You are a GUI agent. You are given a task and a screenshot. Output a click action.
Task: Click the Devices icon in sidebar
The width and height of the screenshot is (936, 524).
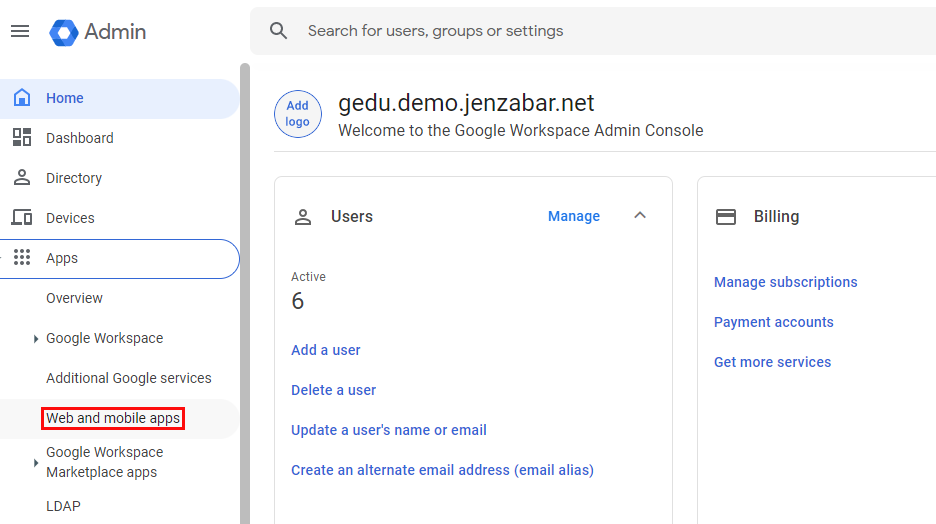22,218
